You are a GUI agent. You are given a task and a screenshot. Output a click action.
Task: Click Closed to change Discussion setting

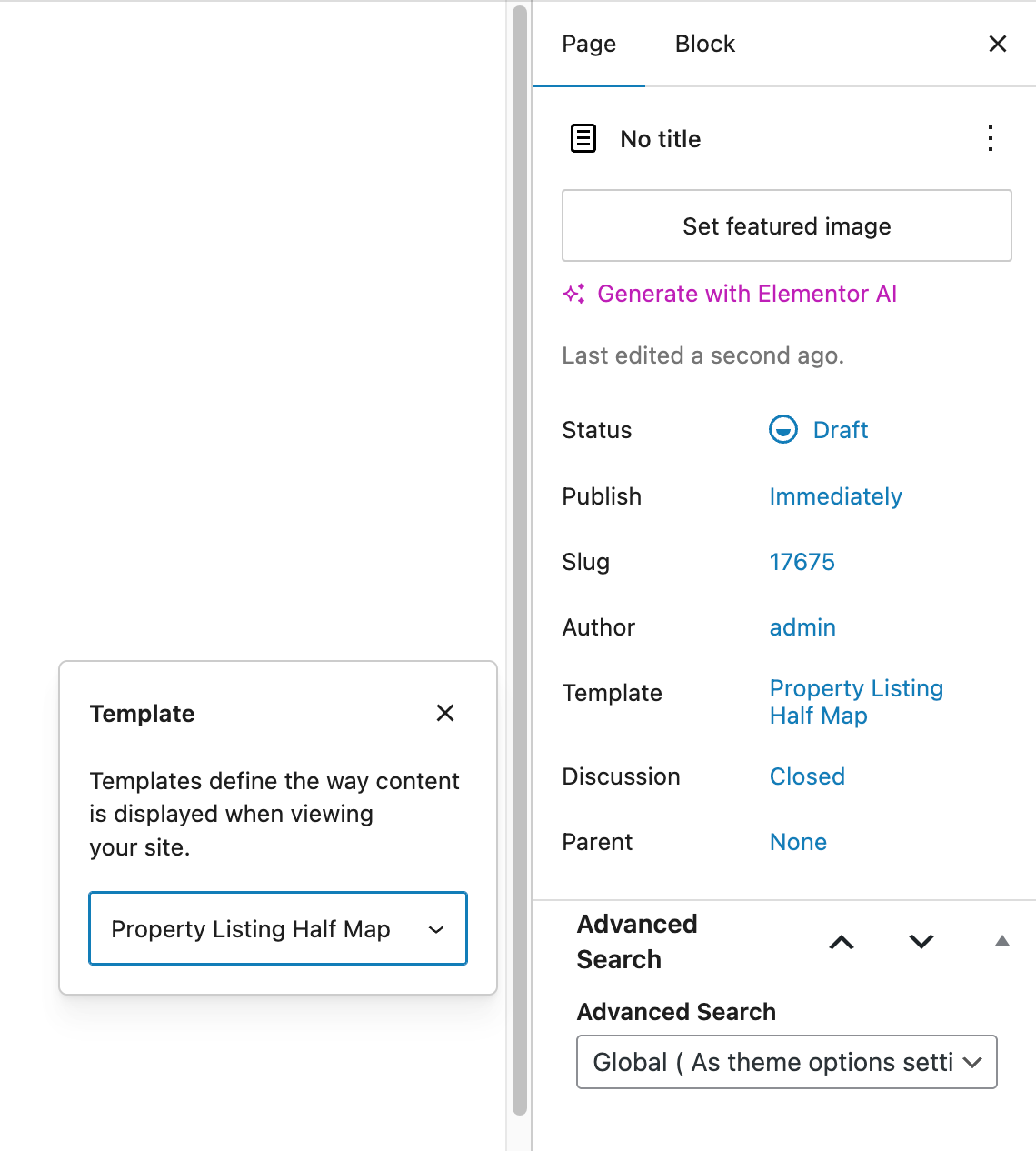point(806,776)
